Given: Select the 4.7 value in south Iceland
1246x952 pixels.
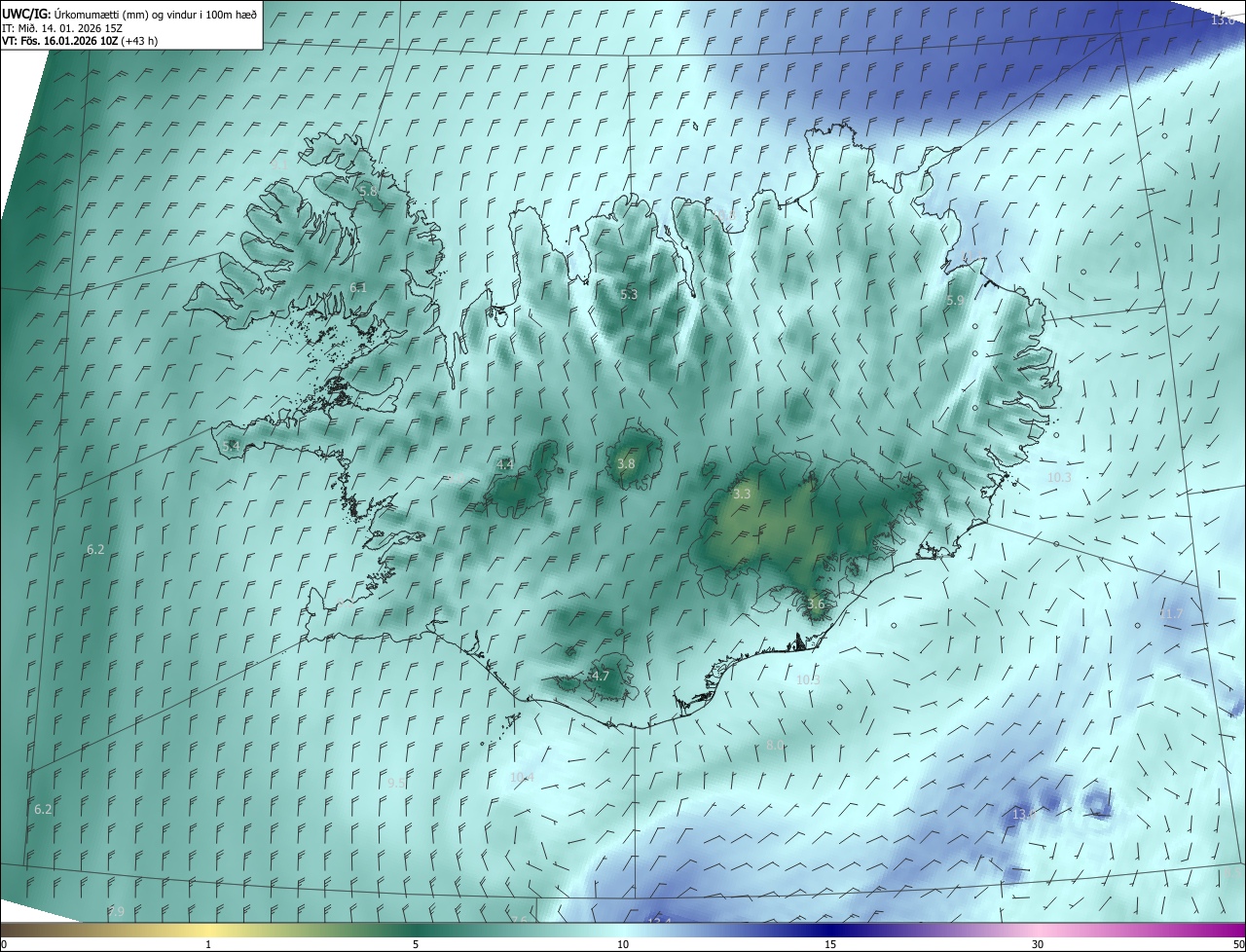Looking at the screenshot, I should 601,677.
